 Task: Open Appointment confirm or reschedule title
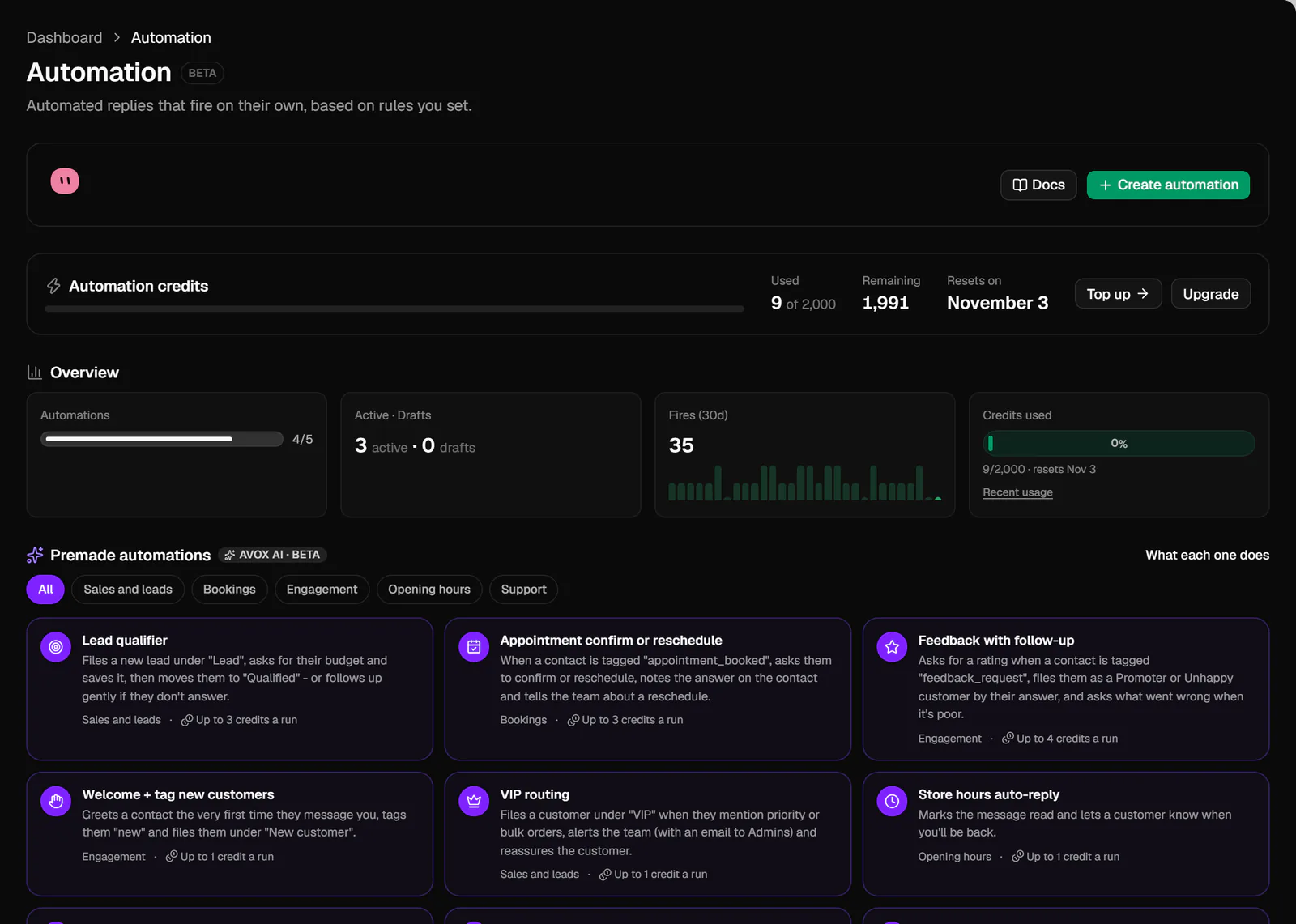611,641
